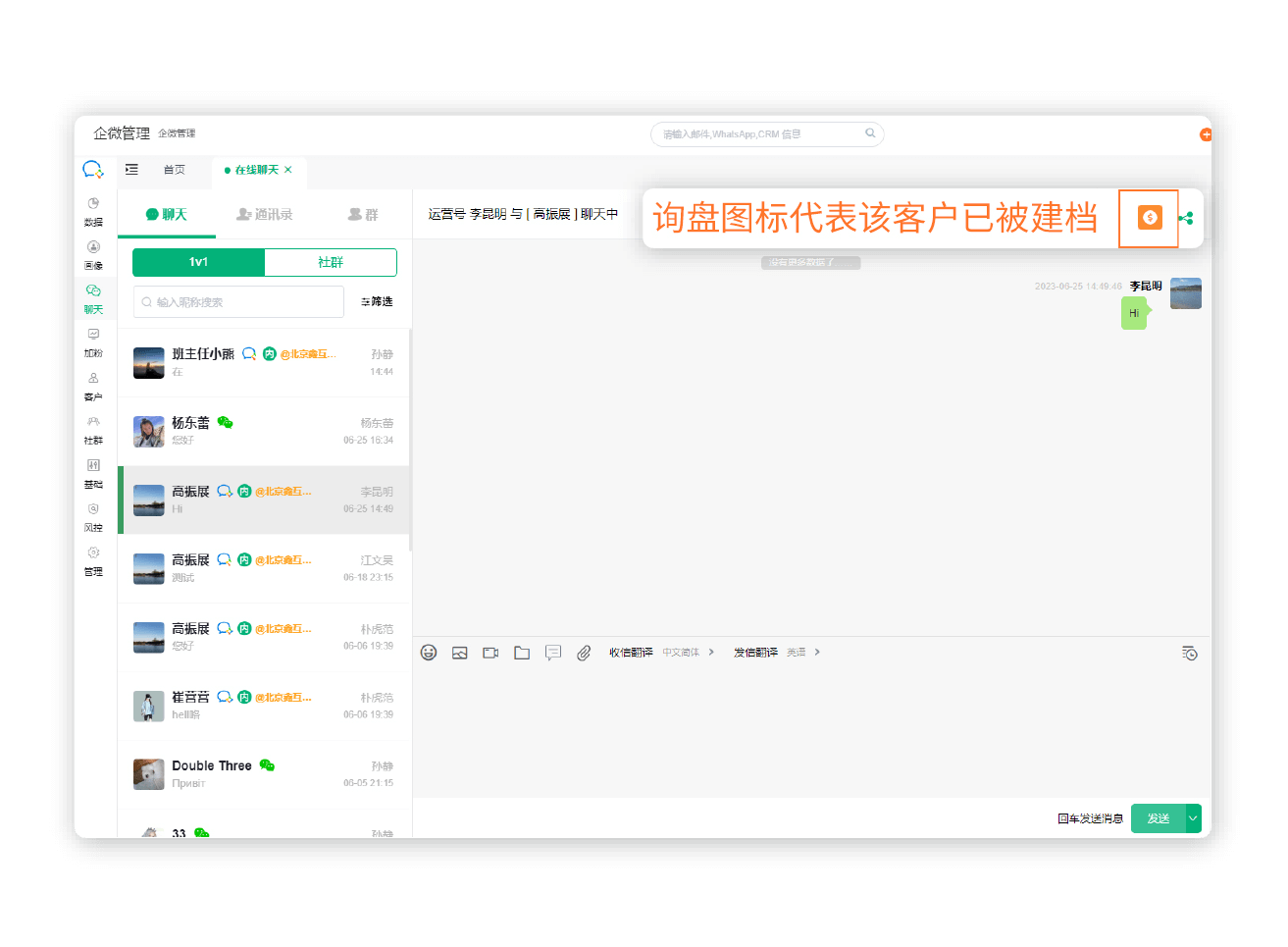Switch to the 社群 group conversation mode
The width and height of the screenshot is (1288, 947).
[331, 262]
